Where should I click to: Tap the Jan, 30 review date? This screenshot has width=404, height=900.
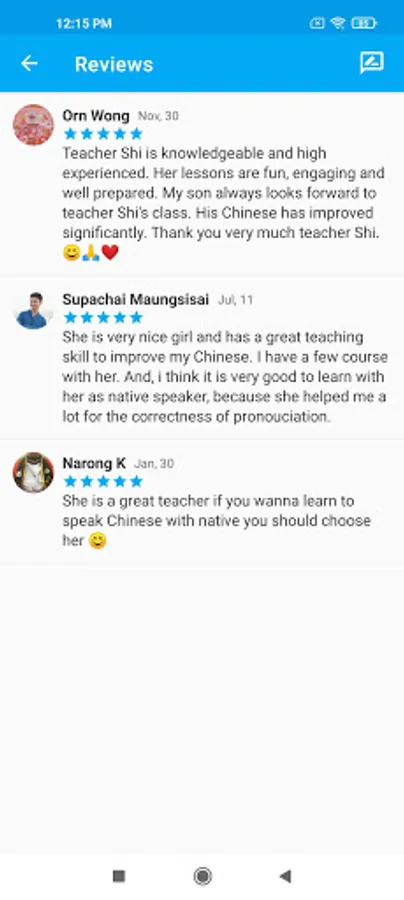tap(154, 463)
